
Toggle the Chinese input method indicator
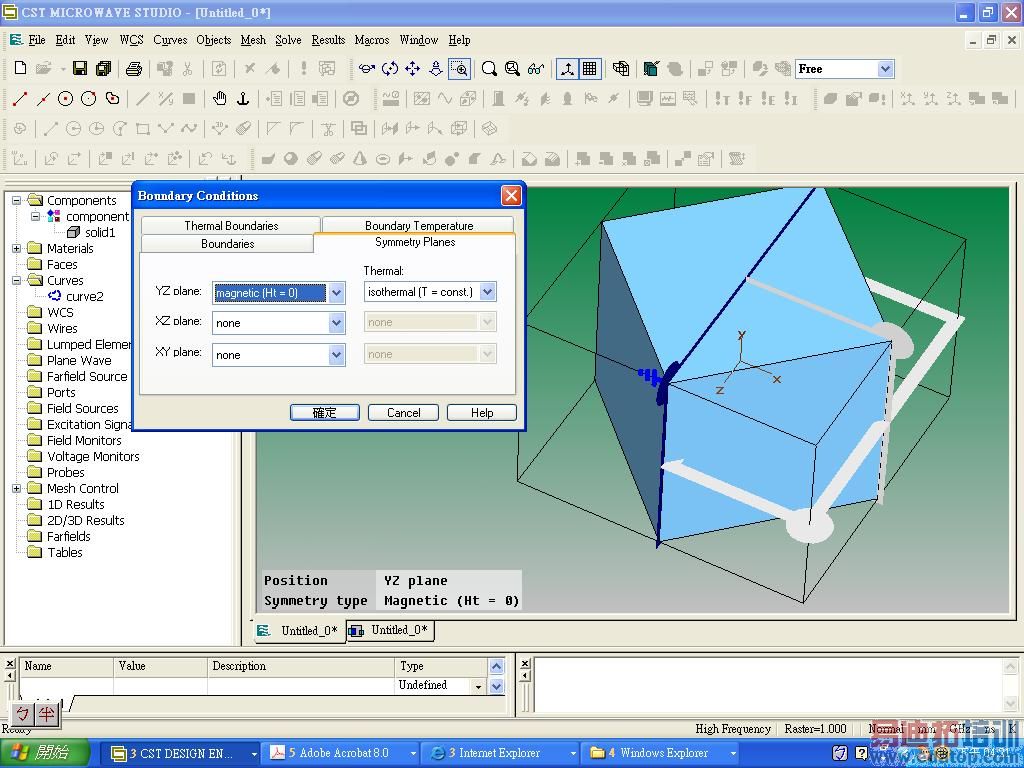23,714
